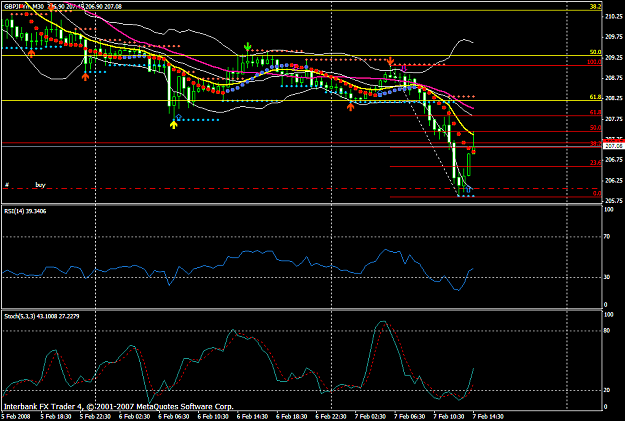Viewport: 625px width, 421px height.
Task: Click the 209.75 price axis label
Action: coord(614,37)
